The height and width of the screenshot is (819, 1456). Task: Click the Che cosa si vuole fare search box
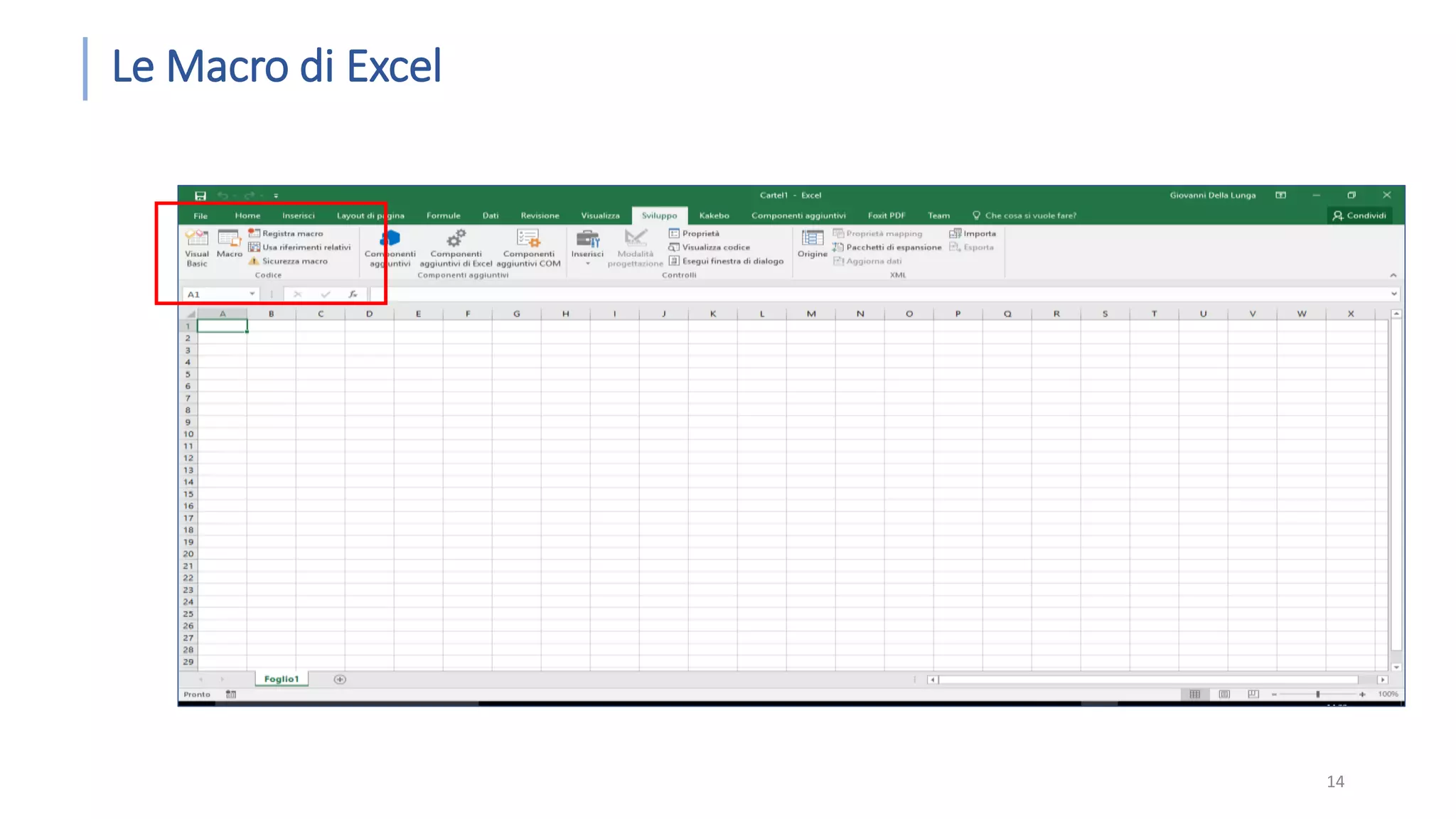tap(1024, 215)
